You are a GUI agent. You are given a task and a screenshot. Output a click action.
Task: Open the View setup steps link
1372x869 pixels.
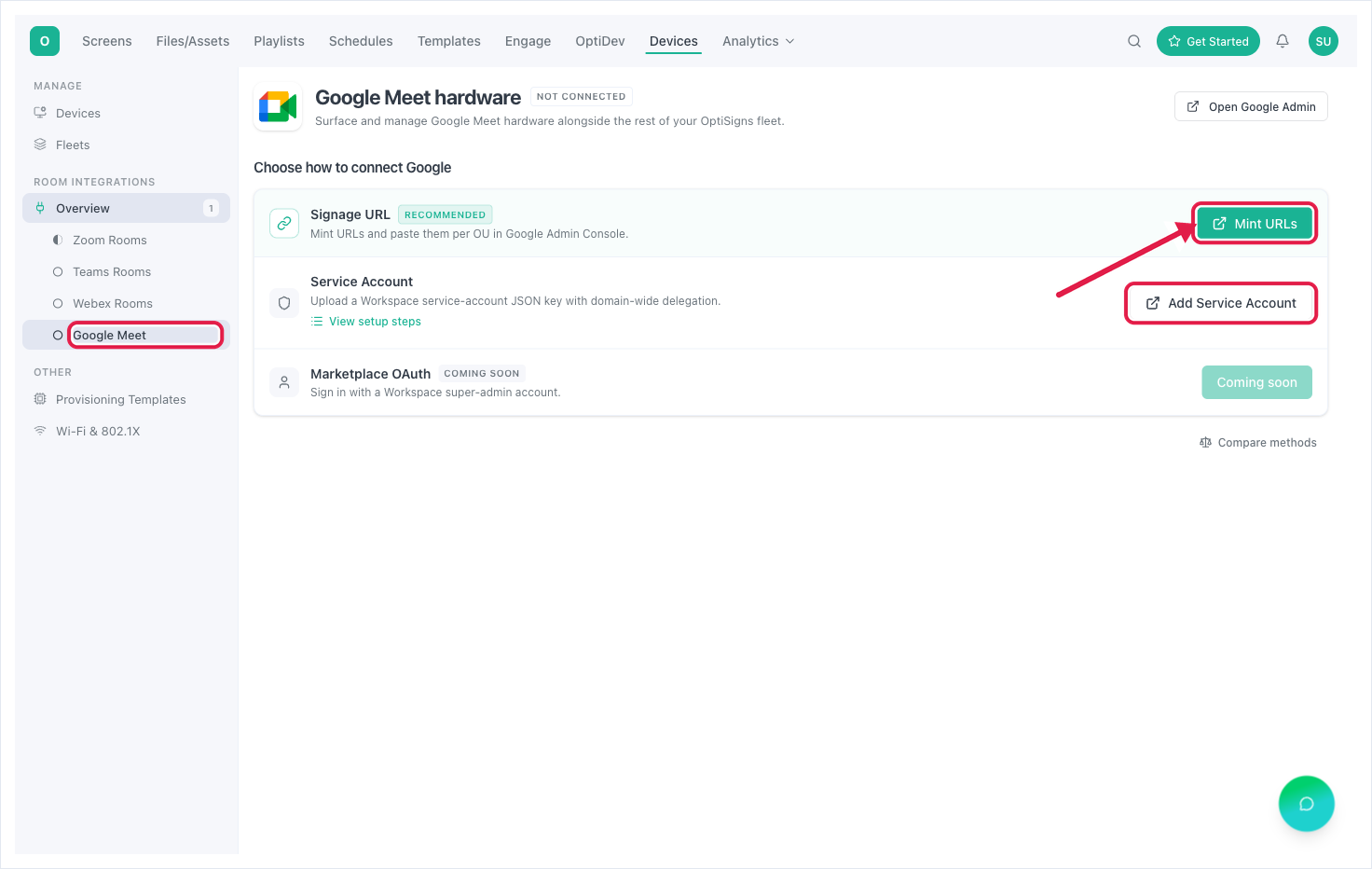pyautogui.click(x=366, y=322)
